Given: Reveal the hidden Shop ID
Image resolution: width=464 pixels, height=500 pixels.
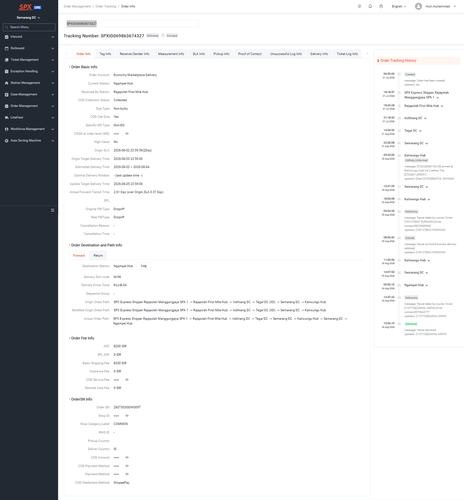Looking at the screenshot, I should [127, 416].
